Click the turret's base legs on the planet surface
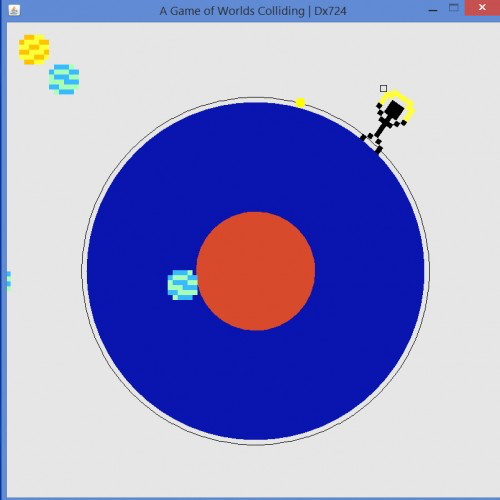Viewport: 500px width, 500px height. click(372, 143)
